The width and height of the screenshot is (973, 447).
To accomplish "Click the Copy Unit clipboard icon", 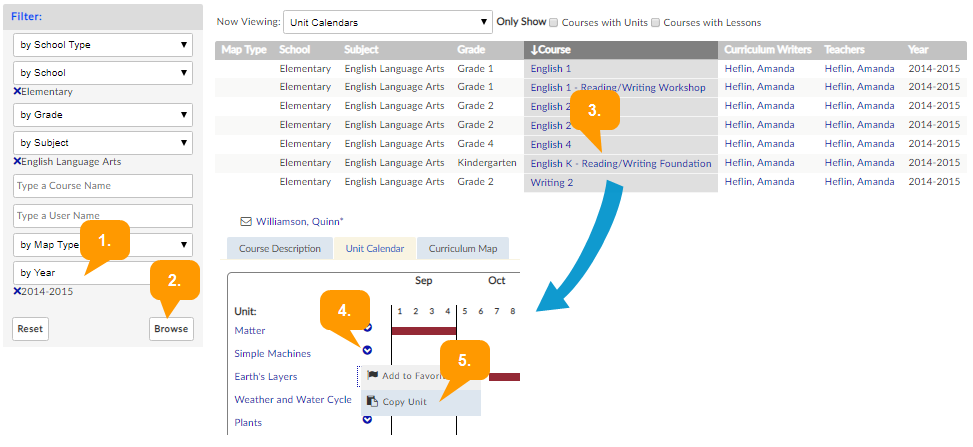I will coord(372,401).
